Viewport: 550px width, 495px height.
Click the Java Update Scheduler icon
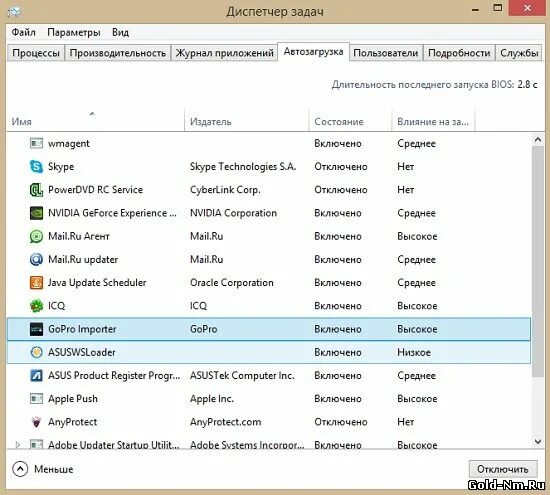pos(36,282)
